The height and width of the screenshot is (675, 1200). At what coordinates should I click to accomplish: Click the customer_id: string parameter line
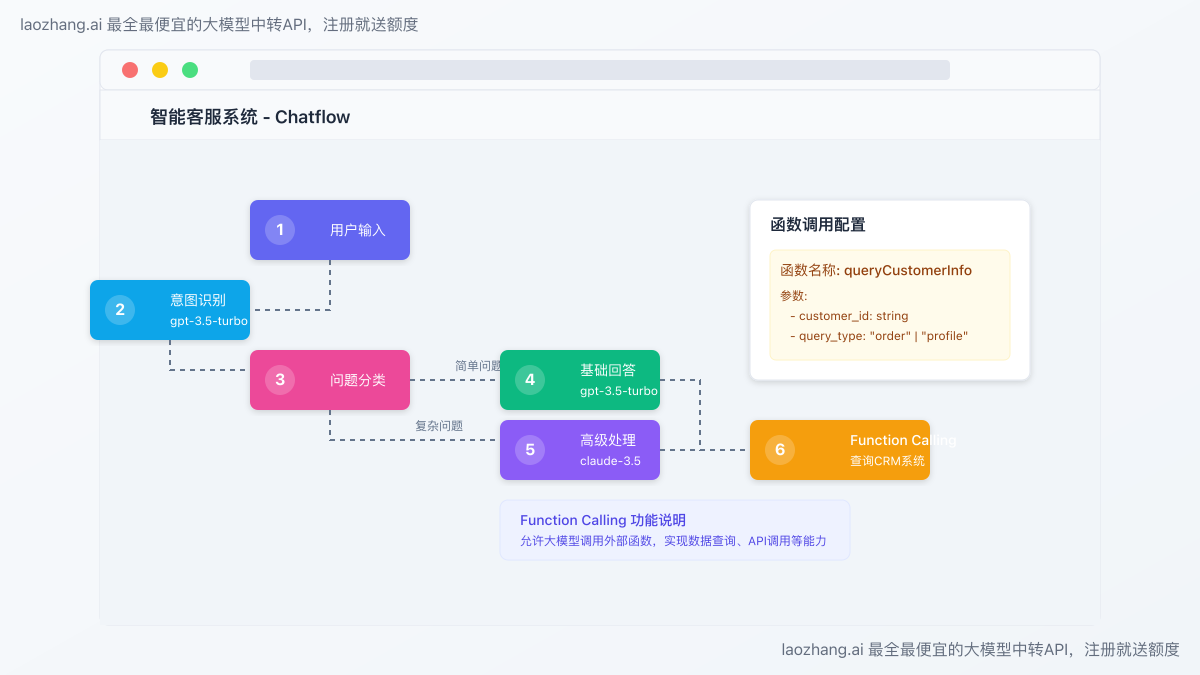pos(849,316)
